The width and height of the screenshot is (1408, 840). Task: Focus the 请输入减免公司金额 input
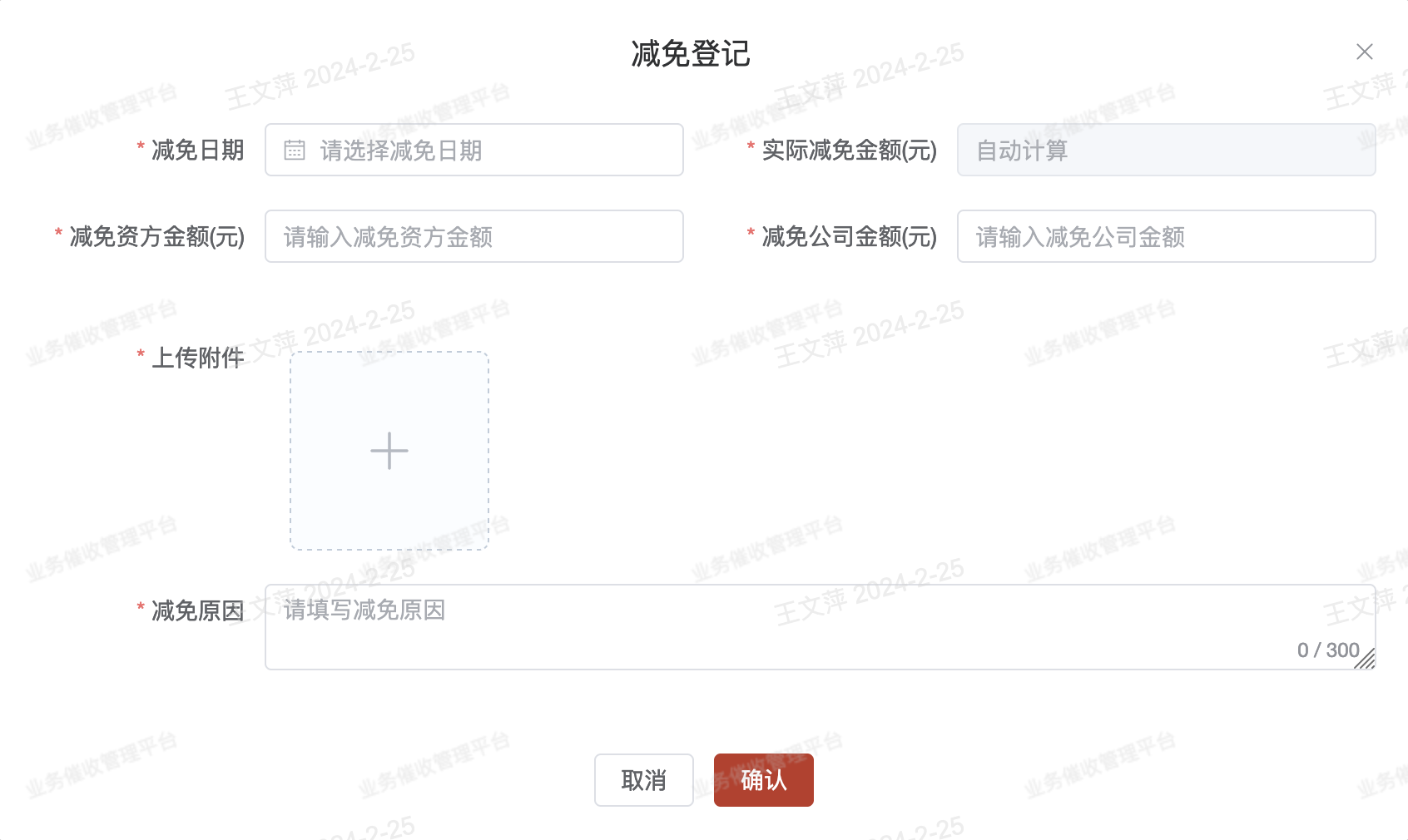point(1166,236)
